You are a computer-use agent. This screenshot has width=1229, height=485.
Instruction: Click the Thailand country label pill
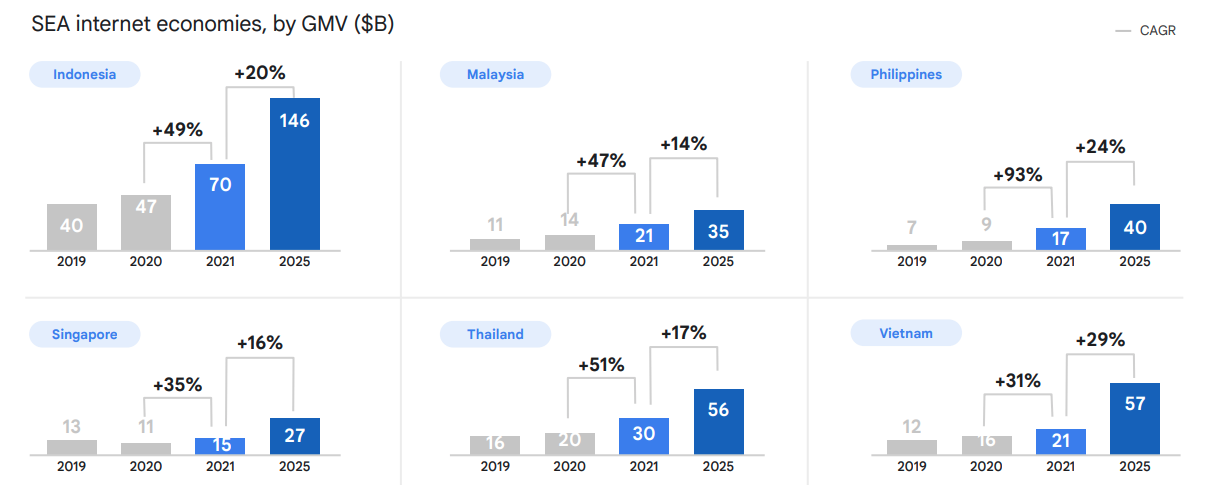[495, 334]
